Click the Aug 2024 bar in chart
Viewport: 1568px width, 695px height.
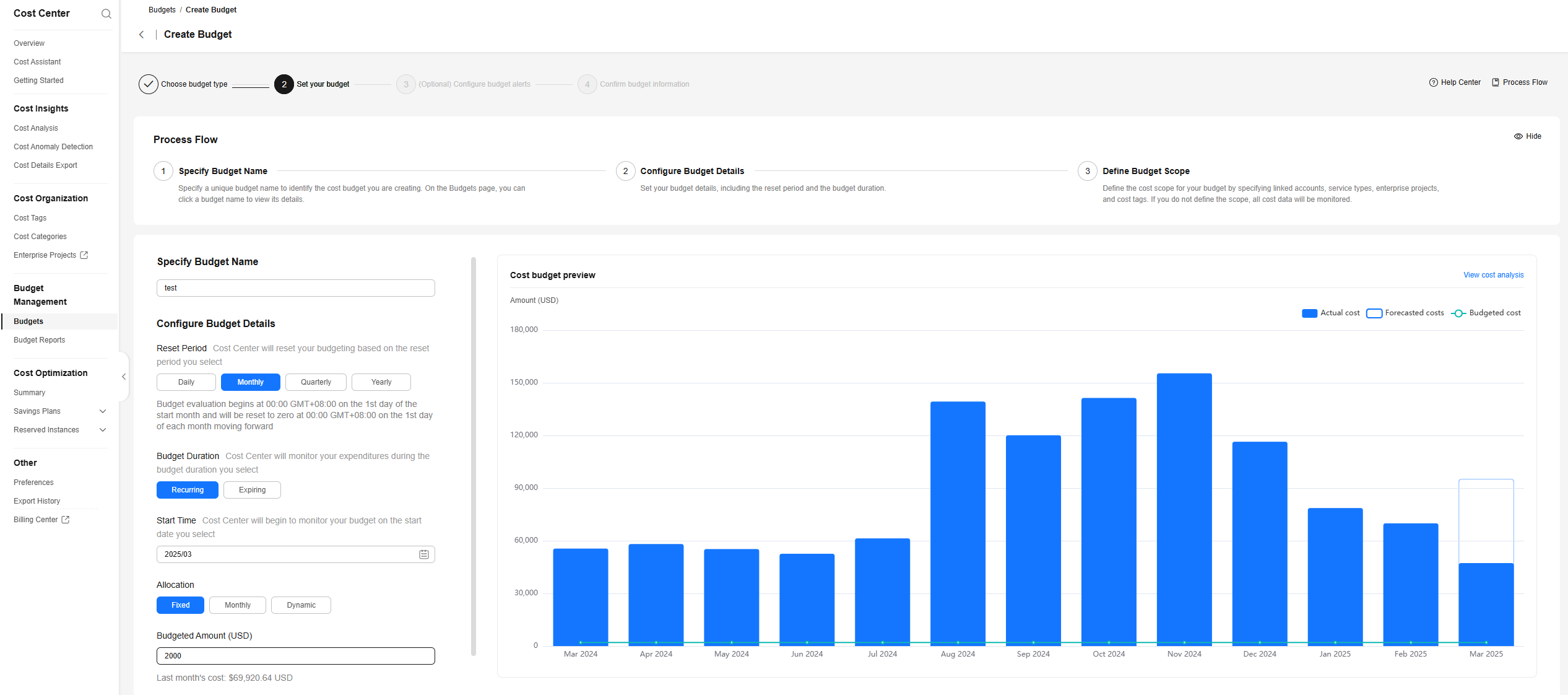958,523
